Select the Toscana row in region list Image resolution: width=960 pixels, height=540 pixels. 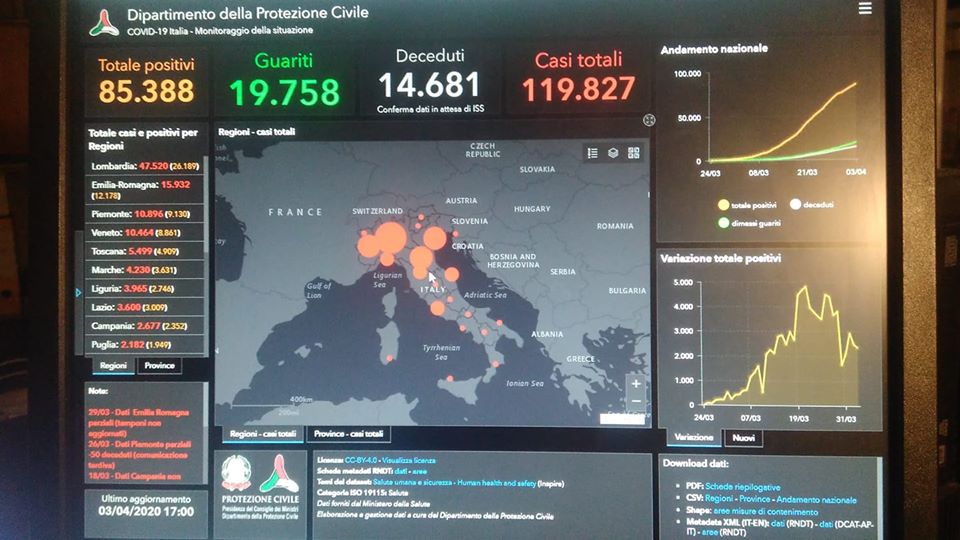144,251
